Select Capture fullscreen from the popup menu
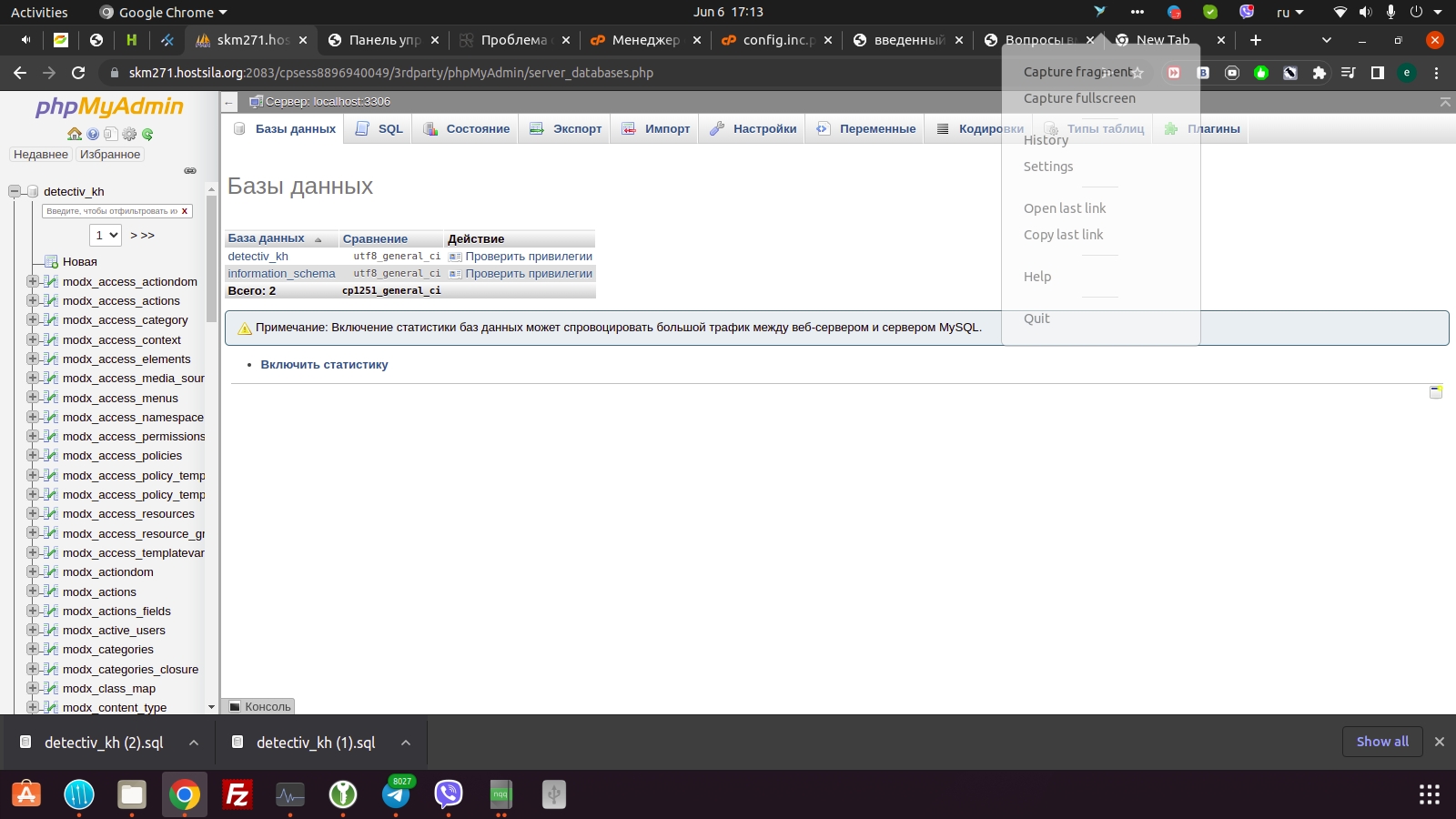Viewport: 1456px width, 819px height. point(1079,98)
